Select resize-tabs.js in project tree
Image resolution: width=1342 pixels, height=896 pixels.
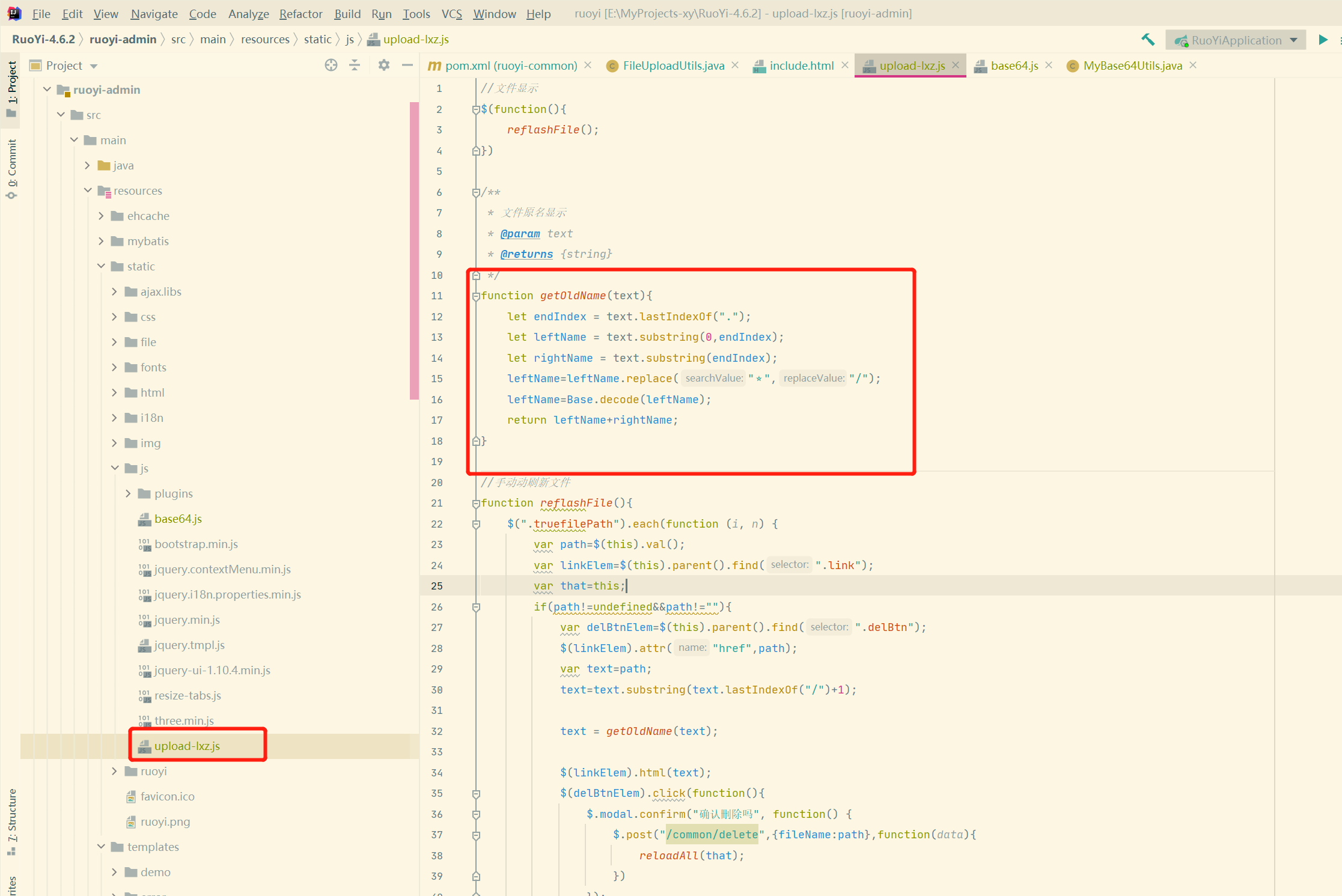click(x=188, y=695)
